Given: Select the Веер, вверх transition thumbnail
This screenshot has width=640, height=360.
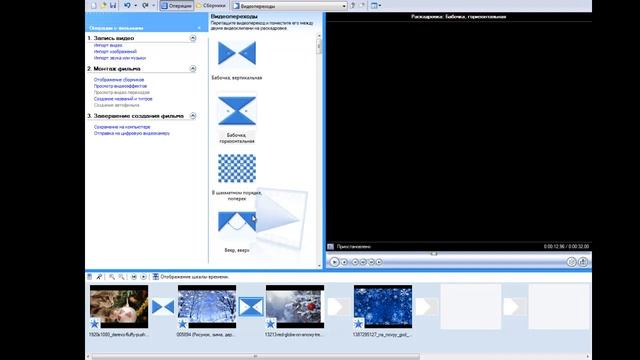Looking at the screenshot, I should pyautogui.click(x=237, y=222).
